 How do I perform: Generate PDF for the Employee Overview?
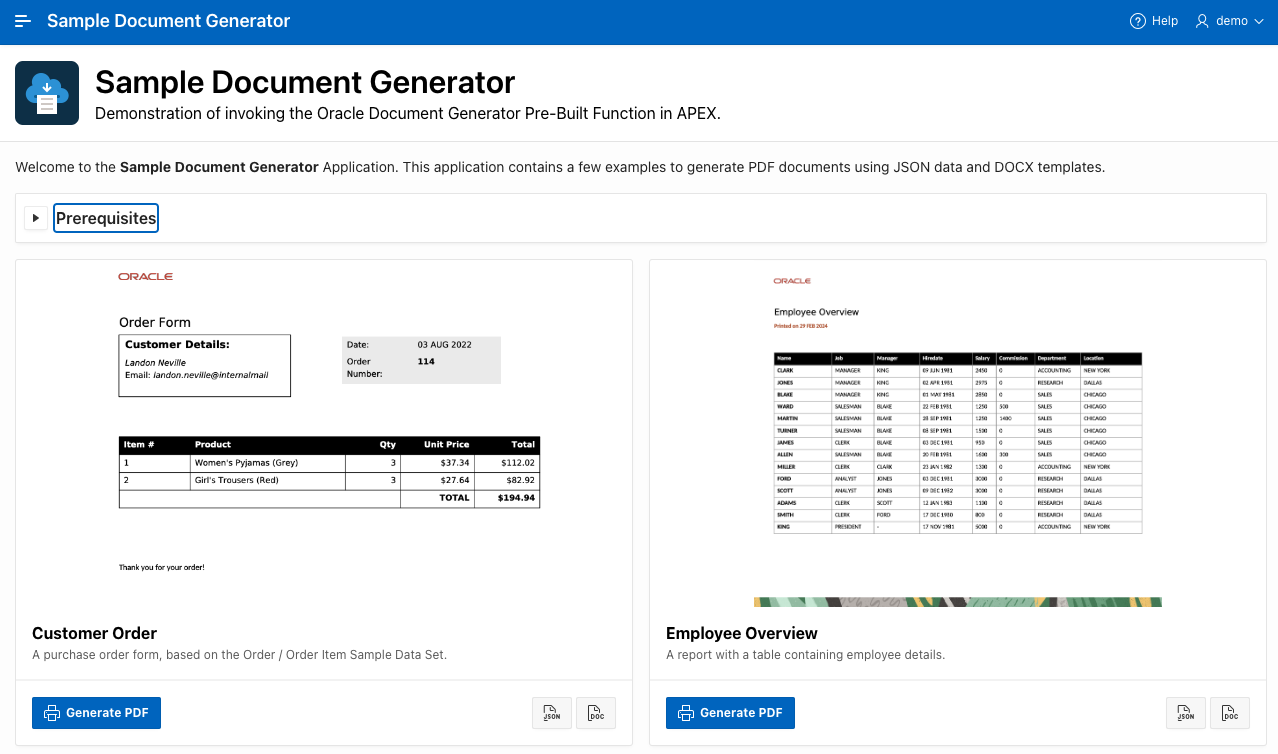730,712
